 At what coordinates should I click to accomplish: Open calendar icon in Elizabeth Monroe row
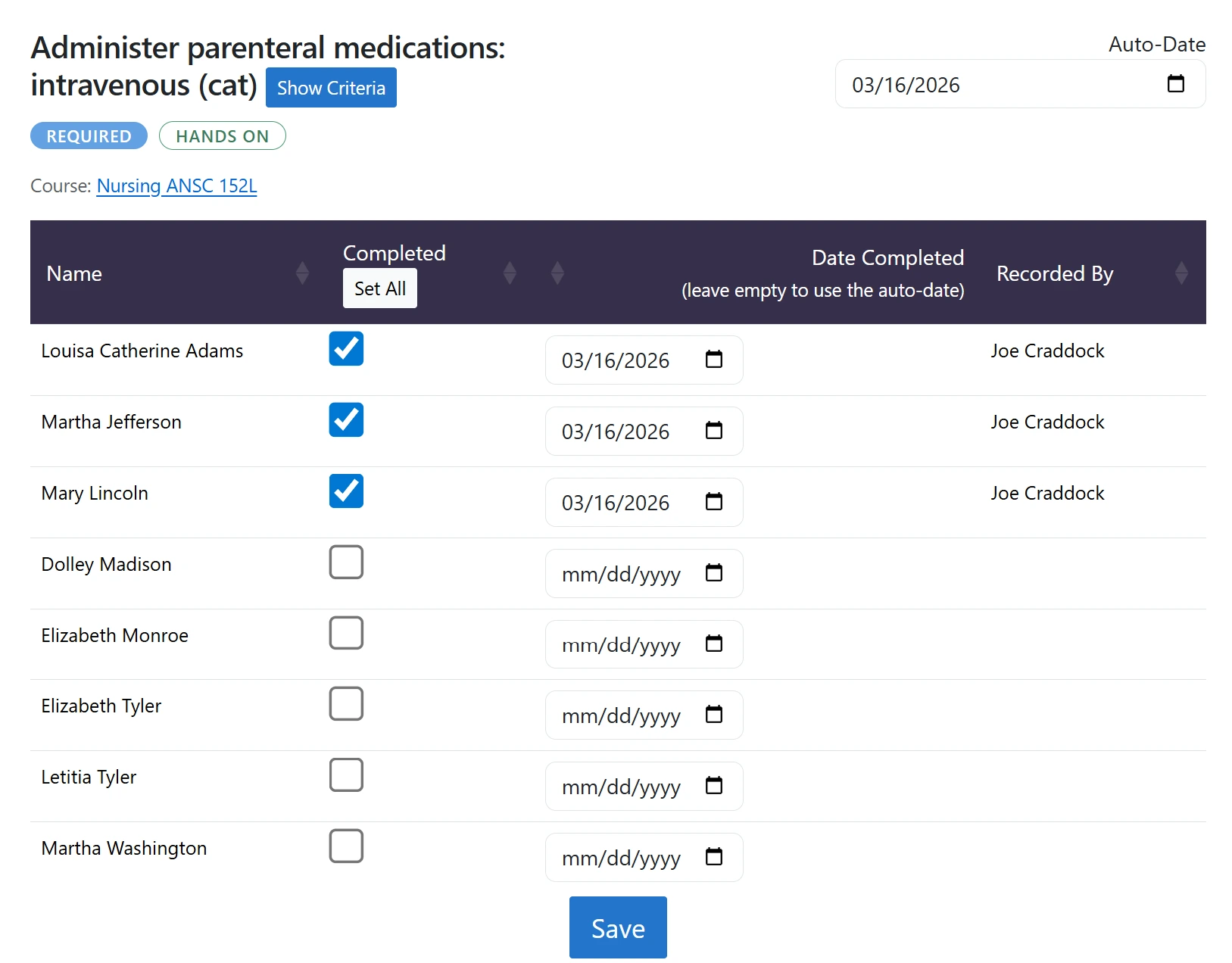click(x=713, y=644)
